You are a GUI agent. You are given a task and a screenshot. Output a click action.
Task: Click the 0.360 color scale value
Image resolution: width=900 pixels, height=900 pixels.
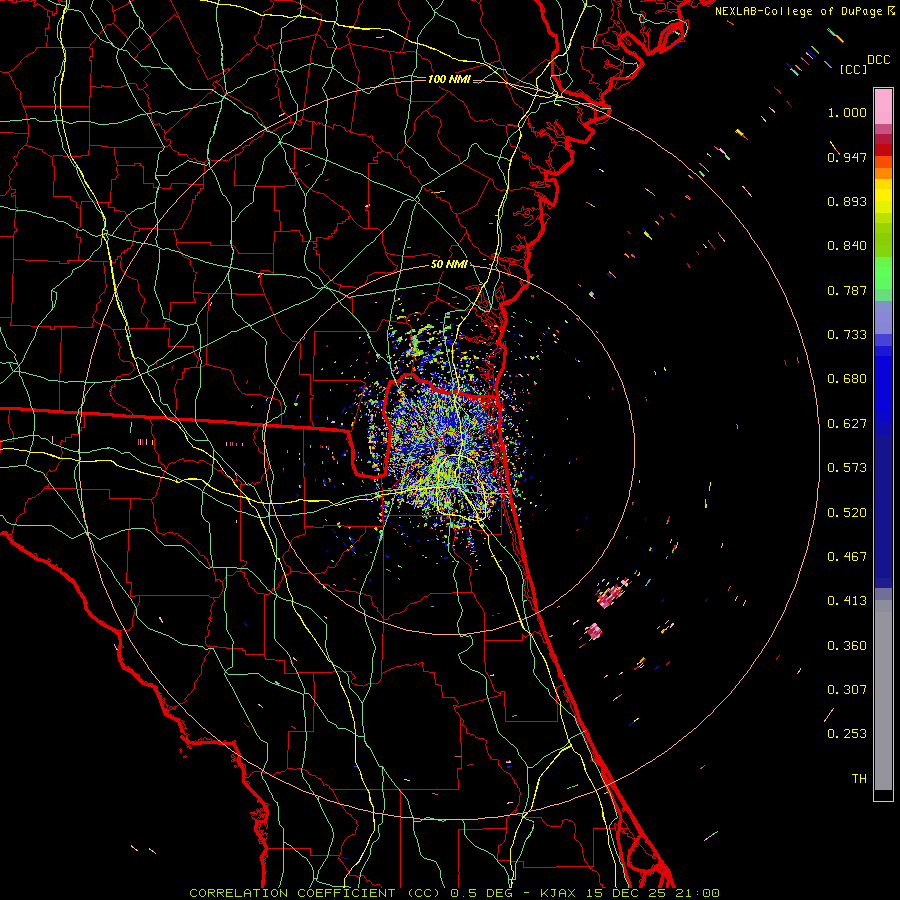(x=847, y=645)
